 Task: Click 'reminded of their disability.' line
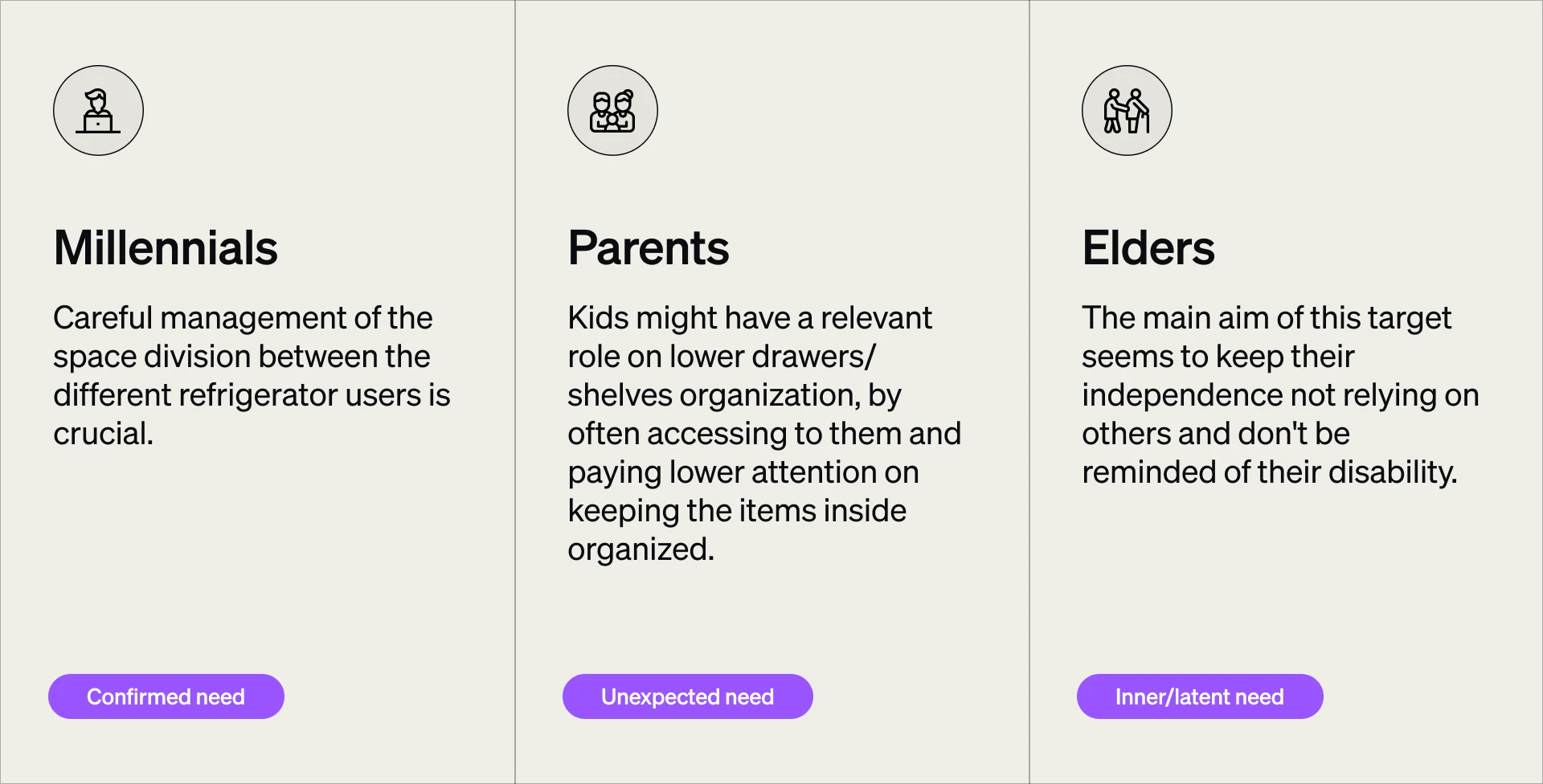coord(1269,472)
